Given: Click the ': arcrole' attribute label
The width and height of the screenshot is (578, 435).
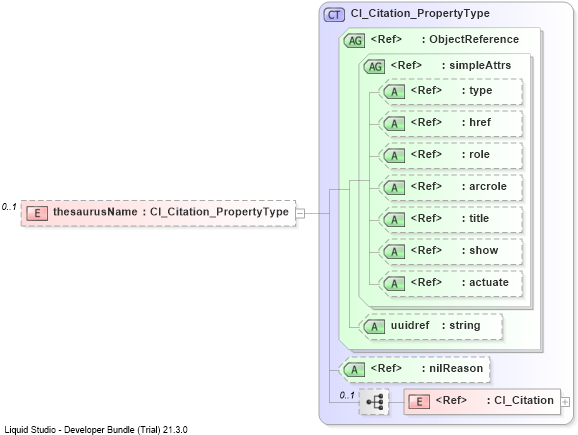Looking at the screenshot, I should tap(484, 186).
